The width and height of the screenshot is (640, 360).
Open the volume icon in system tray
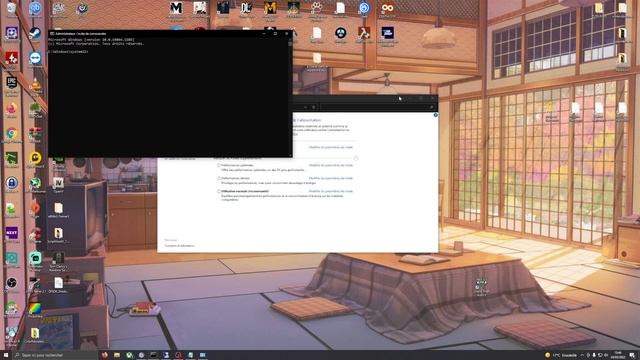606,355
